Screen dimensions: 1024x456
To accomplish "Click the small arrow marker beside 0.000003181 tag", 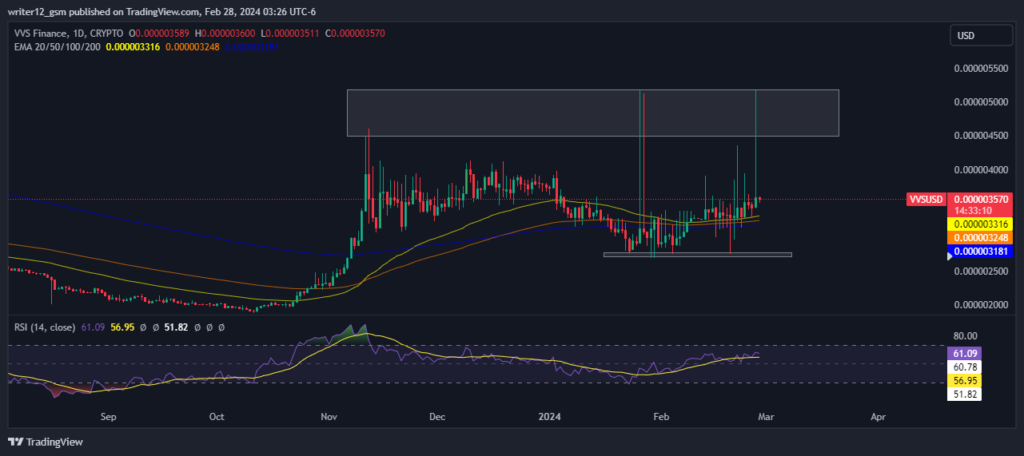I will (950, 257).
